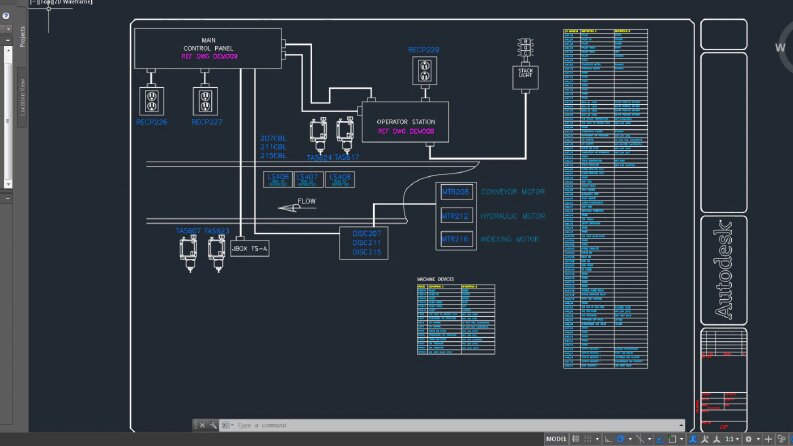Toggle the drawing grid display

tap(576, 439)
